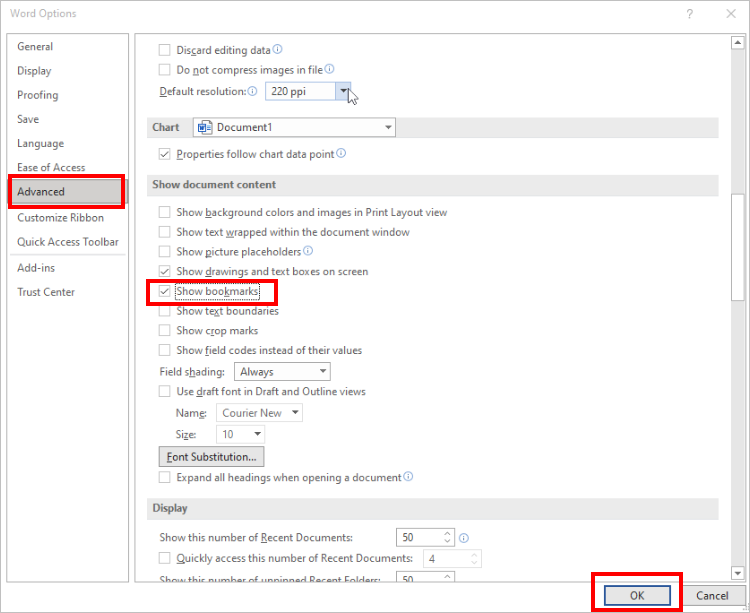Click info icon next to Recent Documents number
The width and height of the screenshot is (750, 613).
point(463,538)
